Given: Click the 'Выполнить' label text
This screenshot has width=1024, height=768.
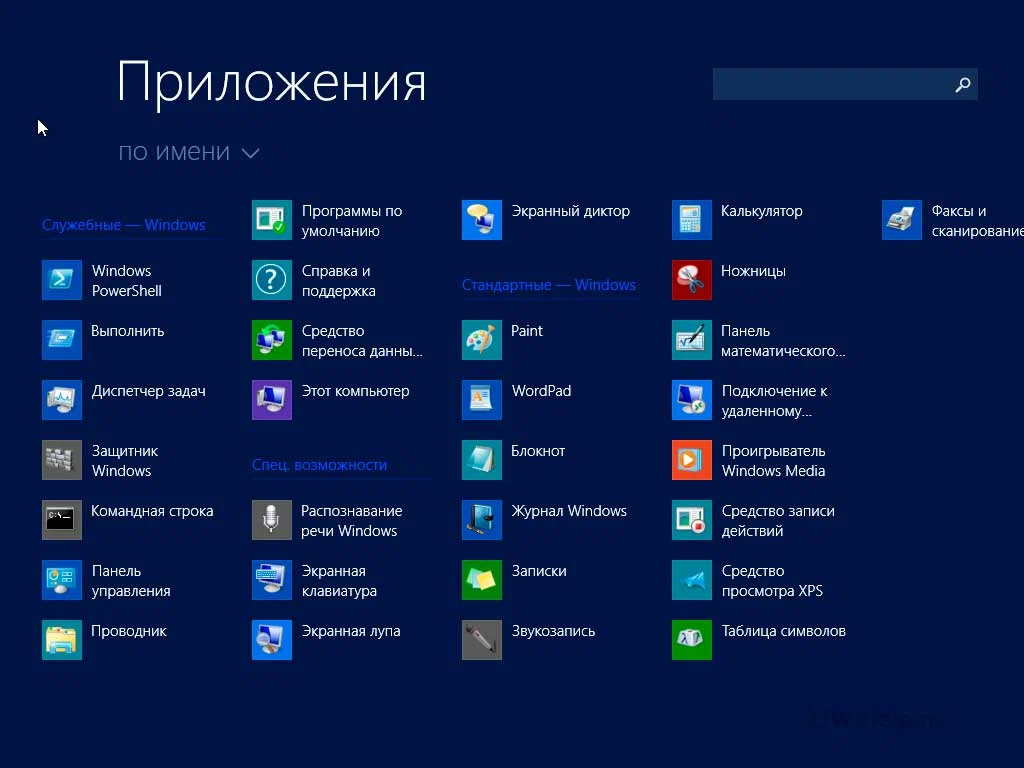Looking at the screenshot, I should [127, 331].
